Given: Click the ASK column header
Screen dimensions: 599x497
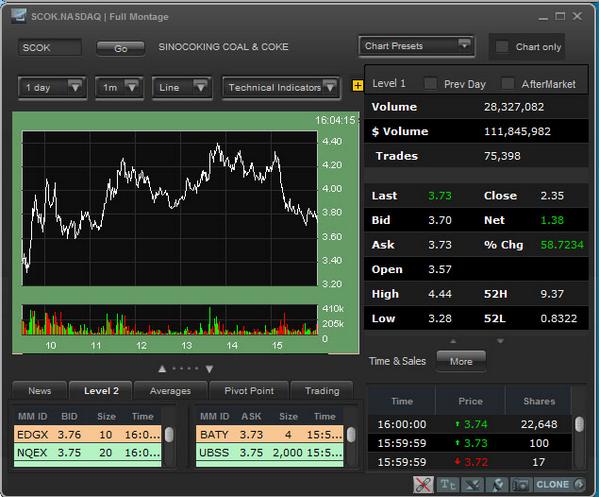Looking at the screenshot, I should [251, 416].
